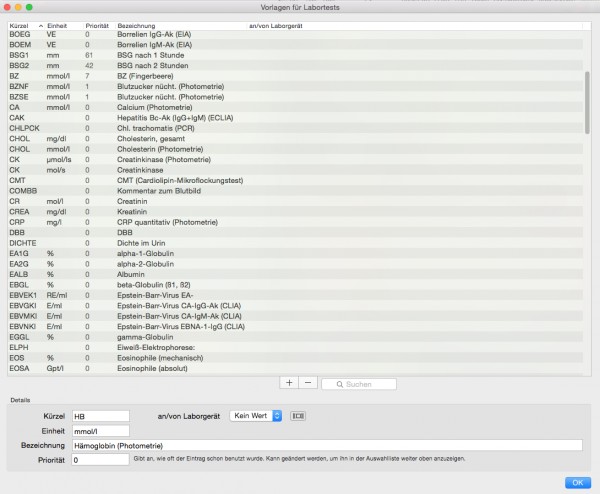Select row Eiweiß-Elektrophorese:

click(x=295, y=347)
